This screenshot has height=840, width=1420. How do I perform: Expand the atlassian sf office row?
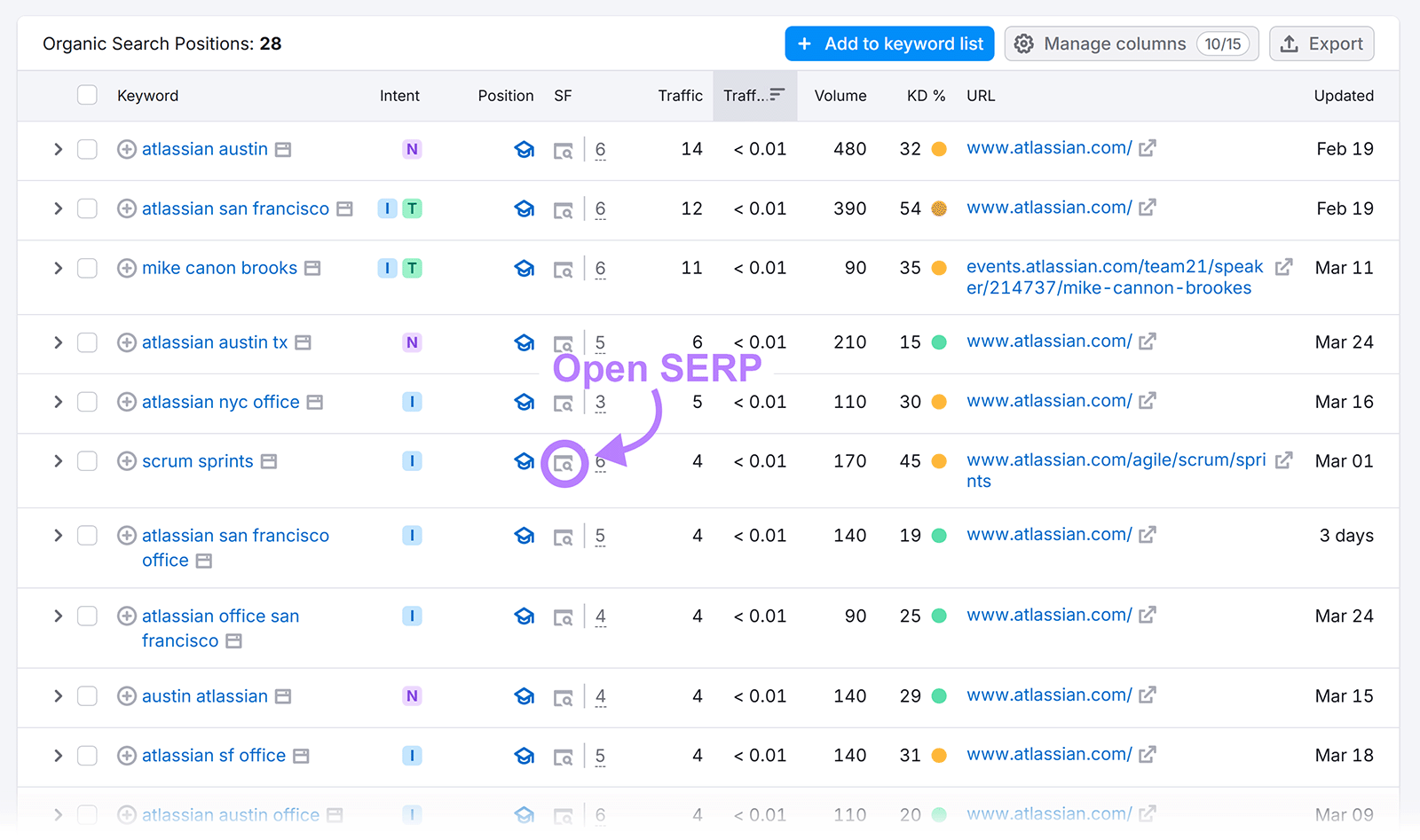click(x=58, y=756)
